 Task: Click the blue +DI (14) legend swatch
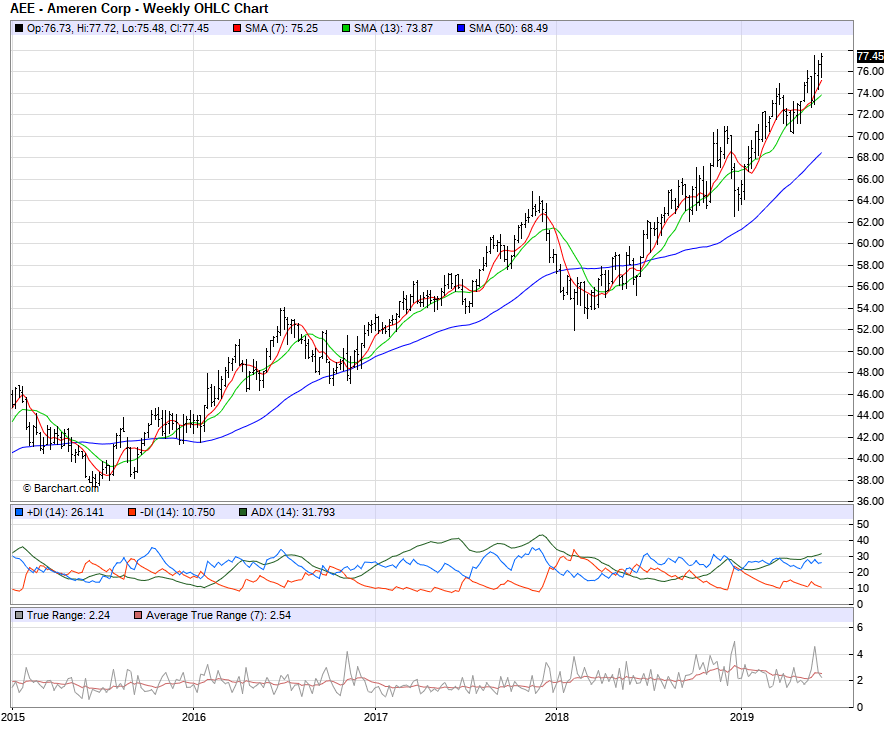click(x=19, y=512)
